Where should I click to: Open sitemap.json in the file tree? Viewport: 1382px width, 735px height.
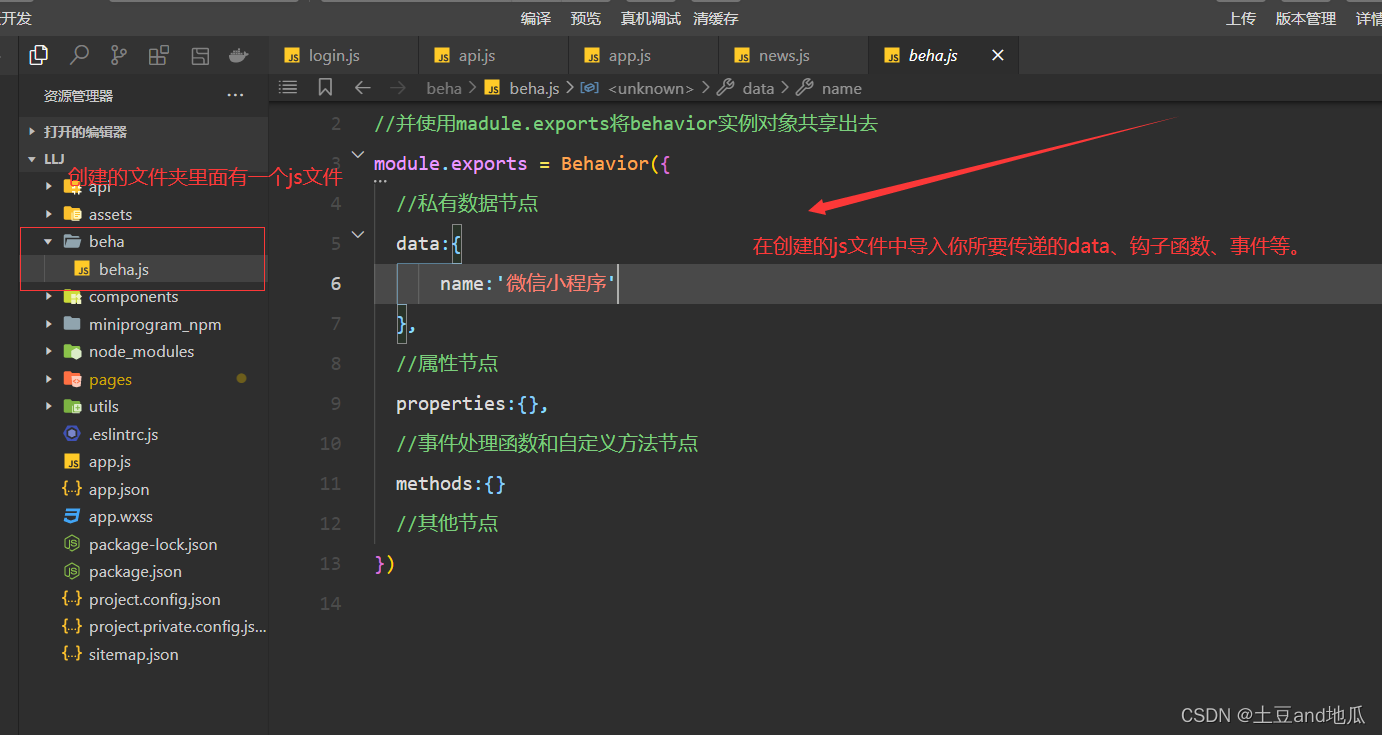(x=143, y=654)
